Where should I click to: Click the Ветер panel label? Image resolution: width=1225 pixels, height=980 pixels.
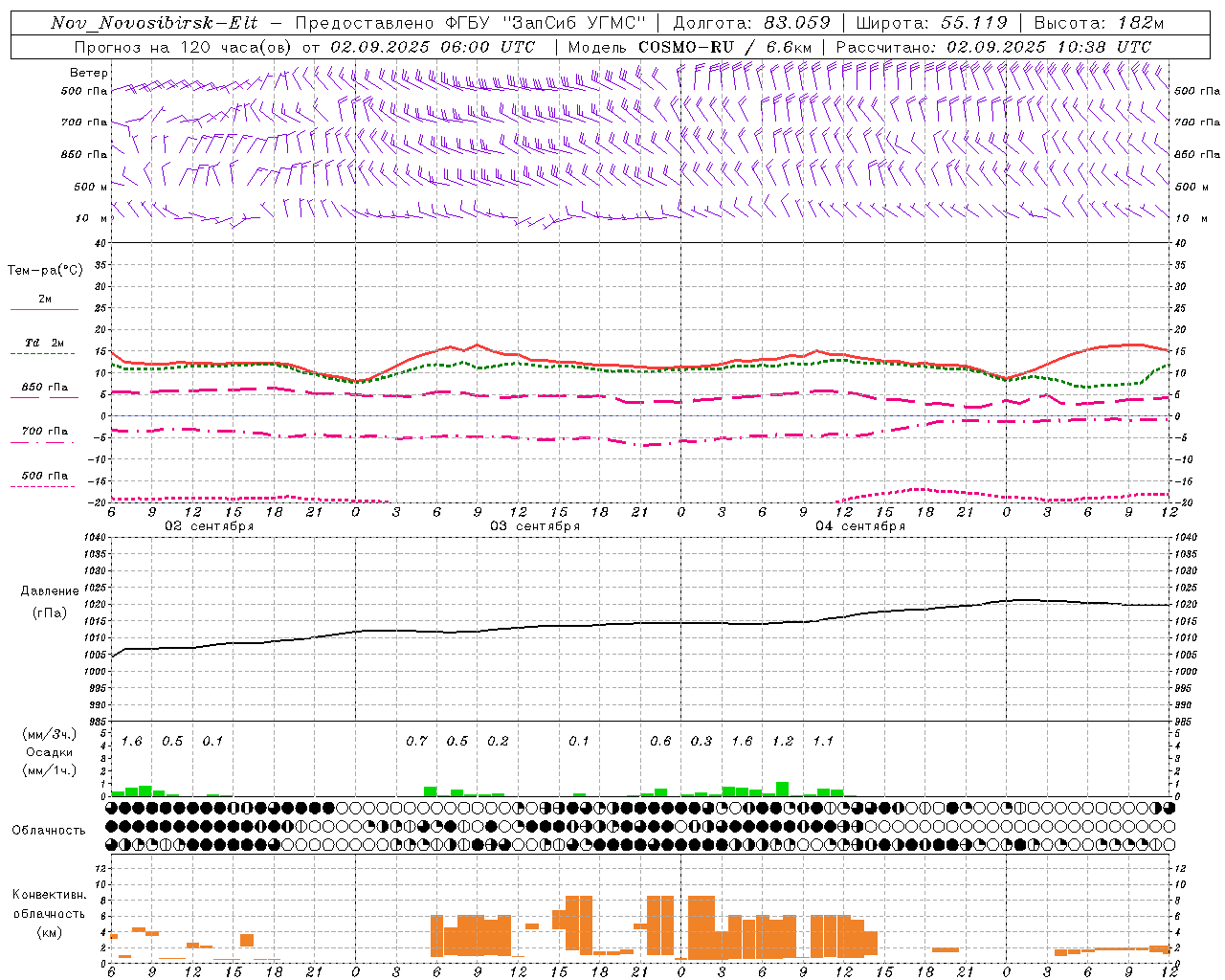(x=88, y=73)
